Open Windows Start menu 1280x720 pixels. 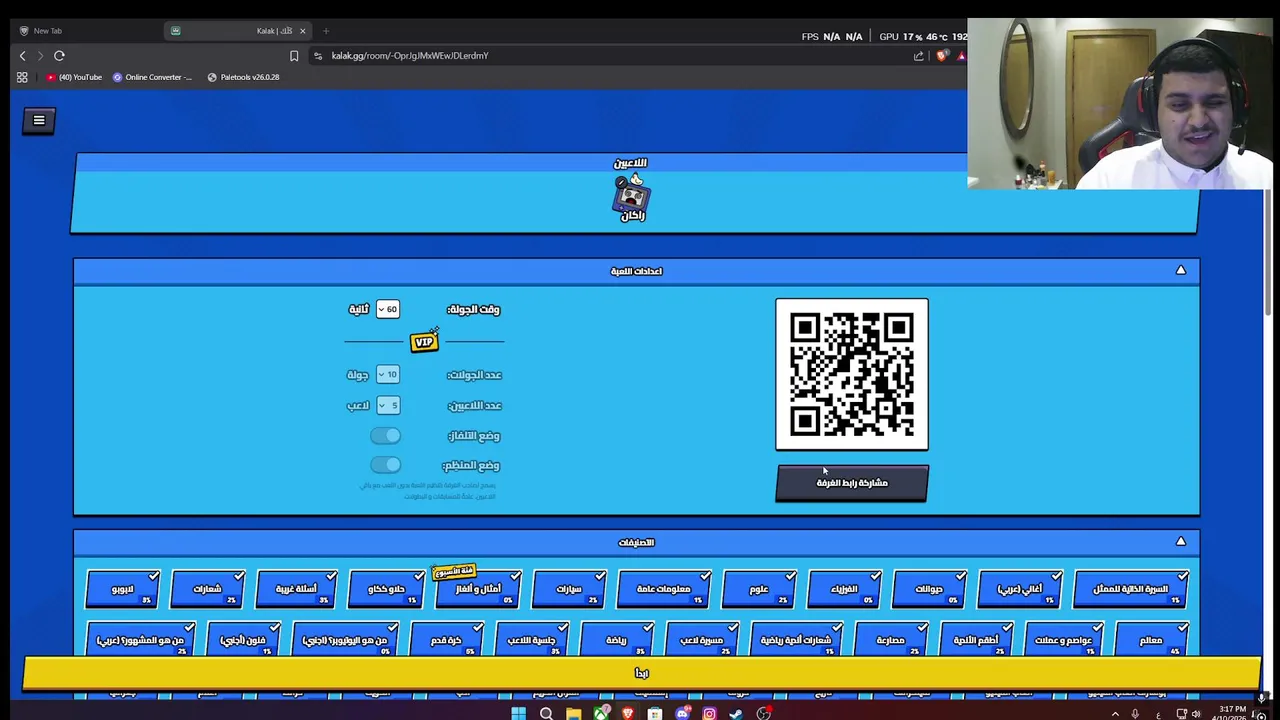[x=518, y=713]
